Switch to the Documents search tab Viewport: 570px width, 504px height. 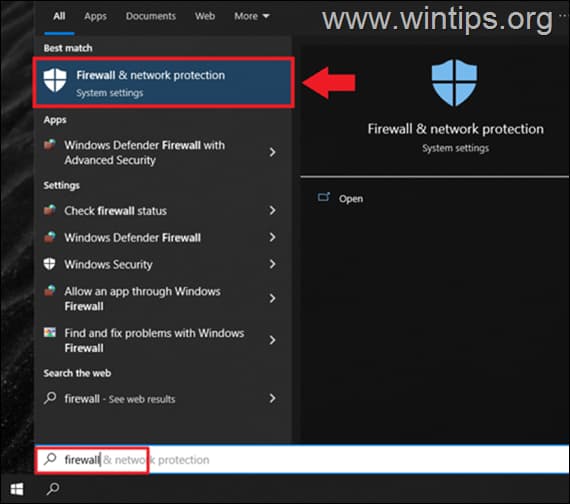click(150, 16)
